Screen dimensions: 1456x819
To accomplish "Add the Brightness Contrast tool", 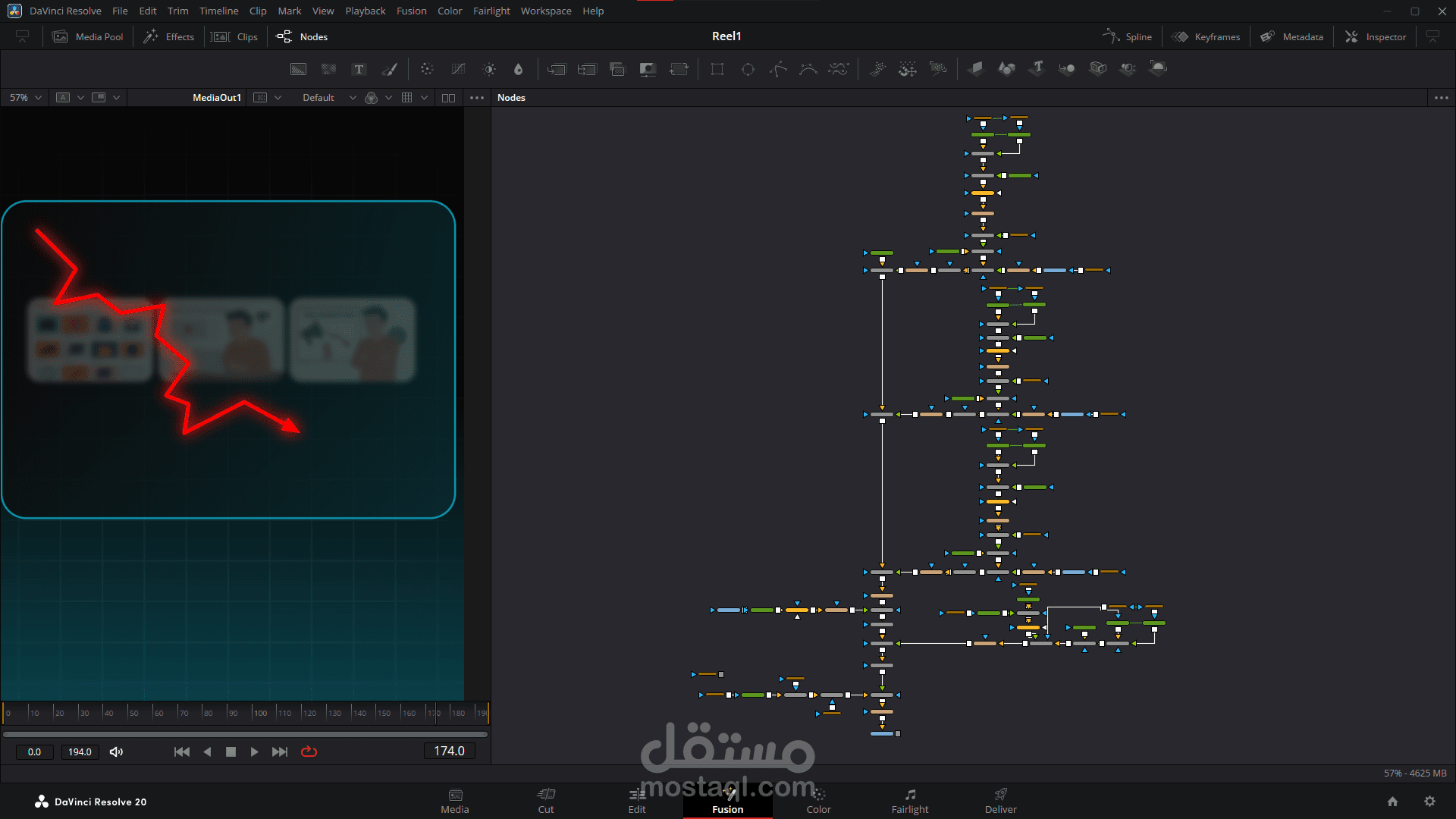I will (489, 69).
